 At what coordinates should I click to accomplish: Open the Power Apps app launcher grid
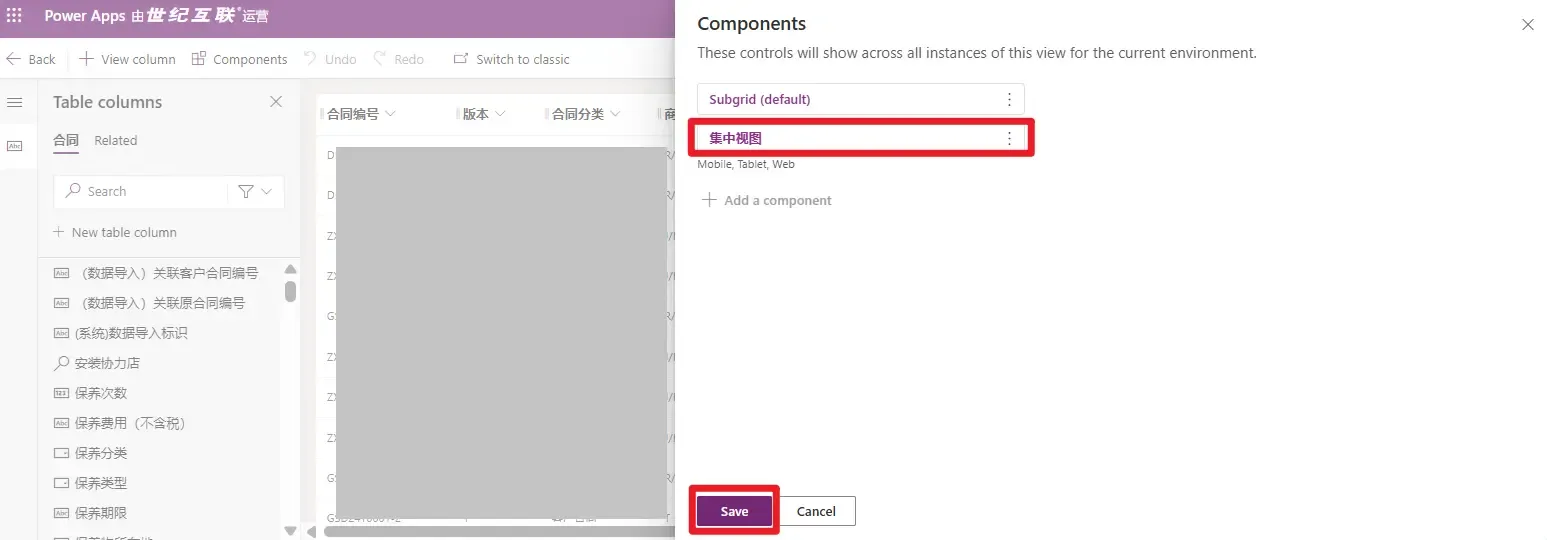point(14,17)
